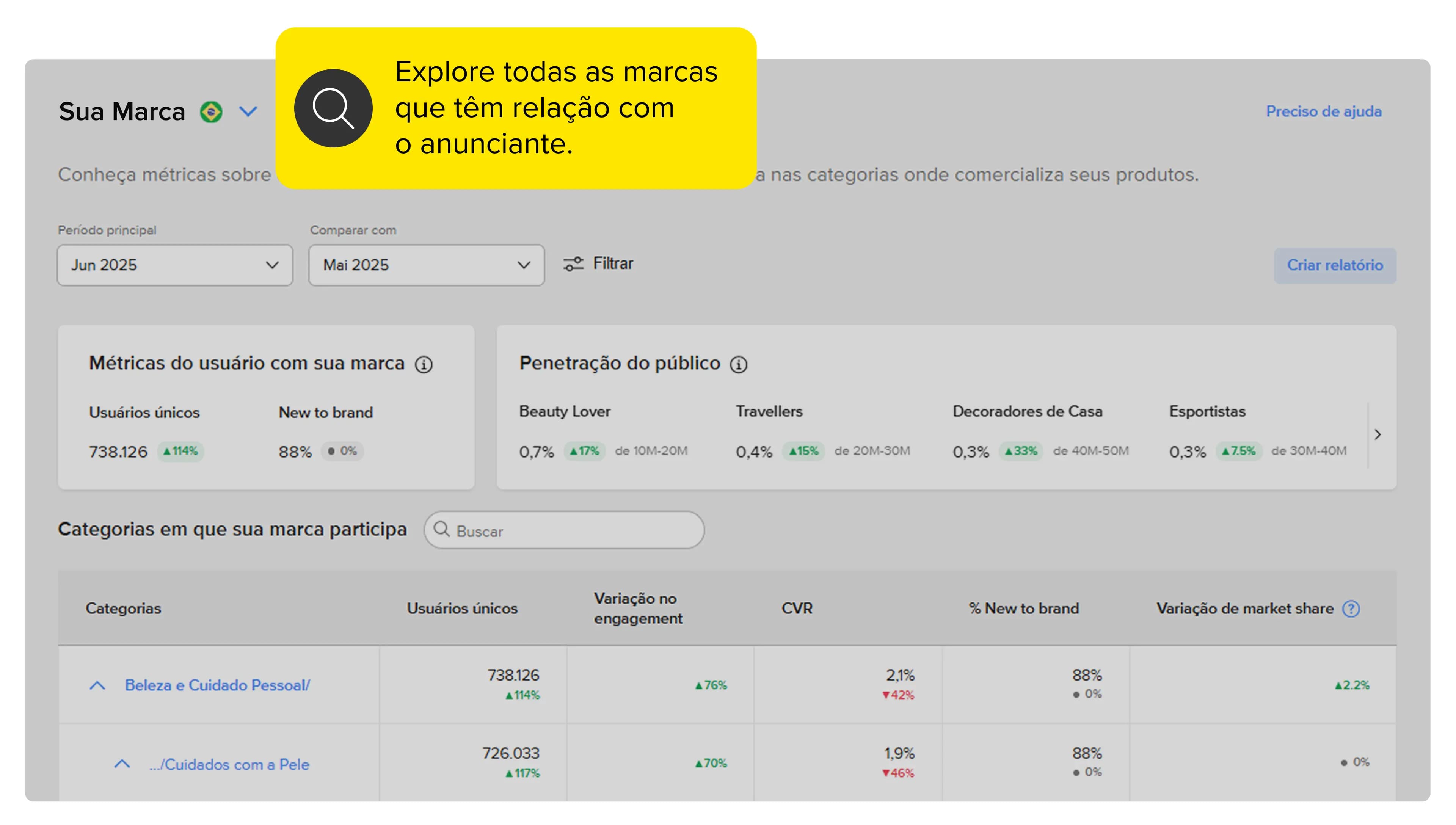Select the 726.033 users cell
The height and width of the screenshot is (825, 1456).
click(x=511, y=754)
